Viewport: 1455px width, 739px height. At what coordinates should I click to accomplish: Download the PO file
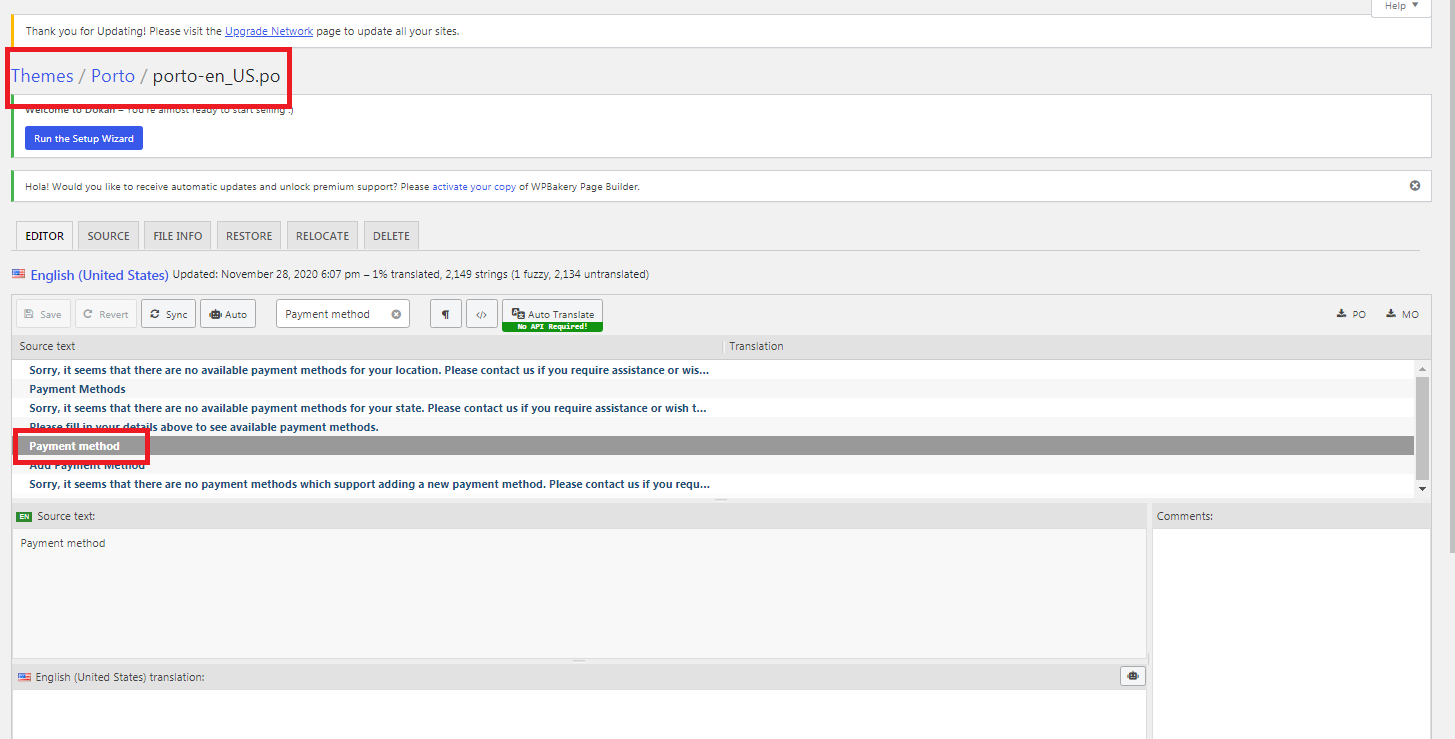pos(1351,314)
